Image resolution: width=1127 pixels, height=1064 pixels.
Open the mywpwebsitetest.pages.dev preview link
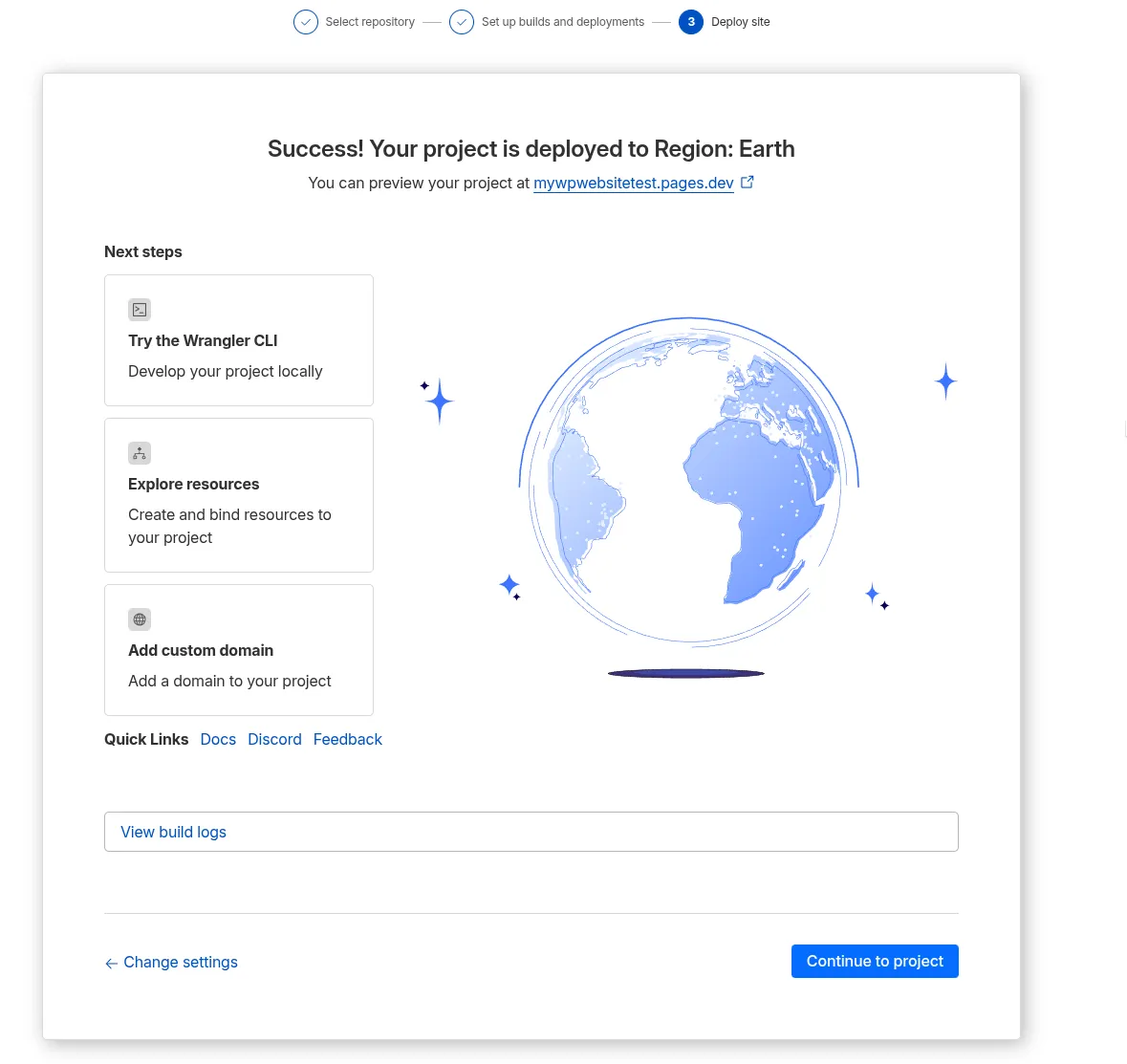(633, 183)
